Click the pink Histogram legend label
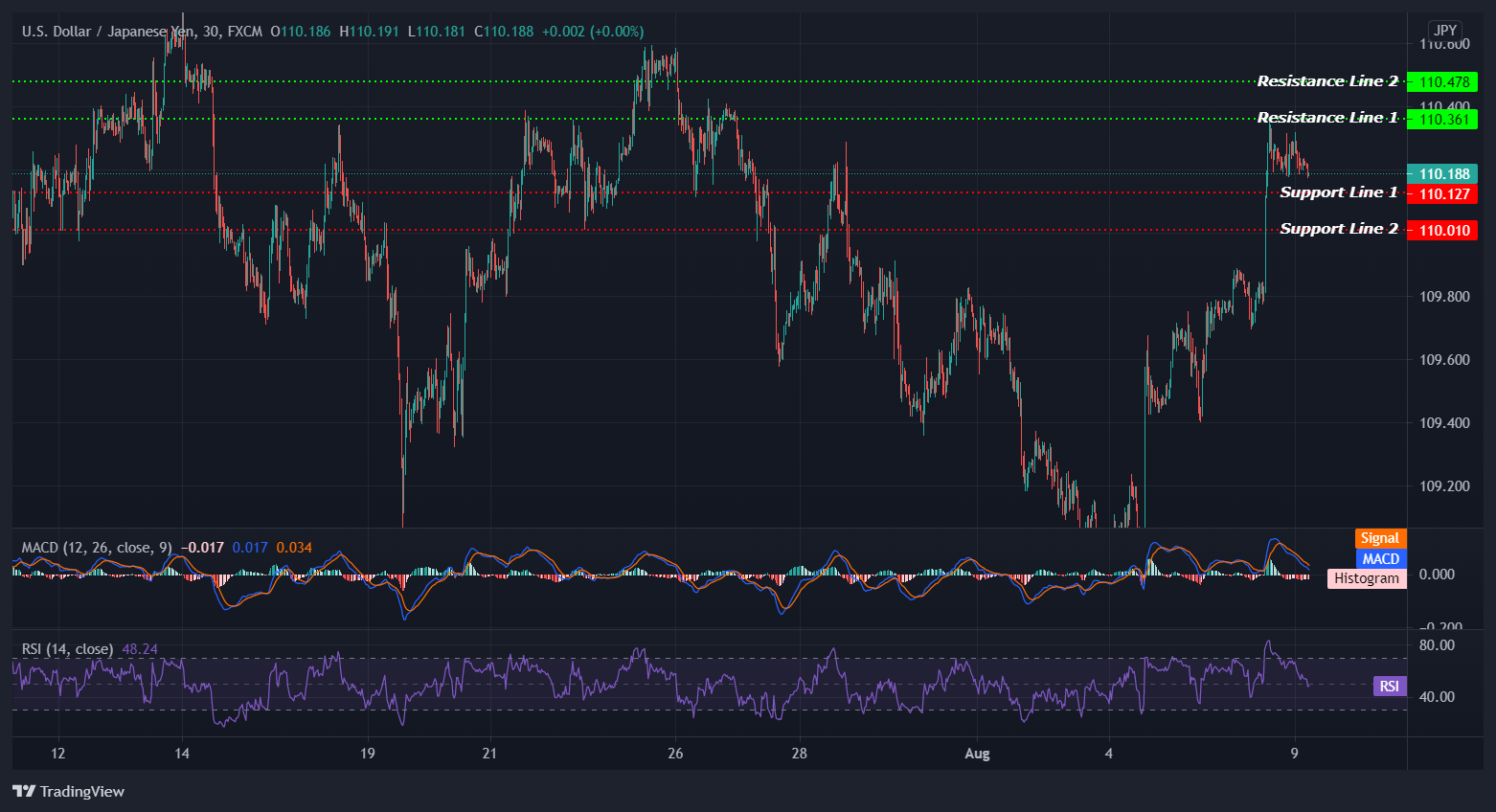Screen dimensions: 1496x812 pos(1367,577)
